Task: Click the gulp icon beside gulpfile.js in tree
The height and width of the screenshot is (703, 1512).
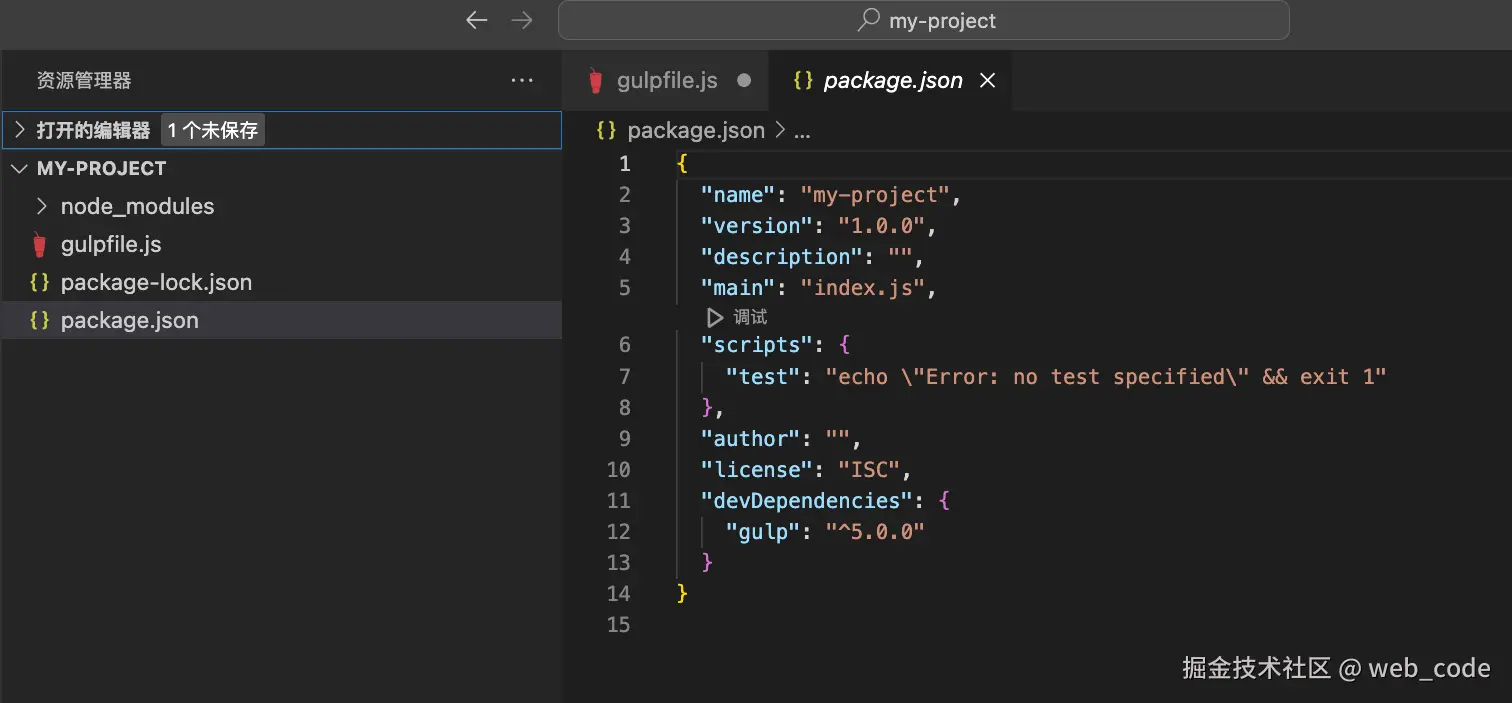Action: (40, 245)
